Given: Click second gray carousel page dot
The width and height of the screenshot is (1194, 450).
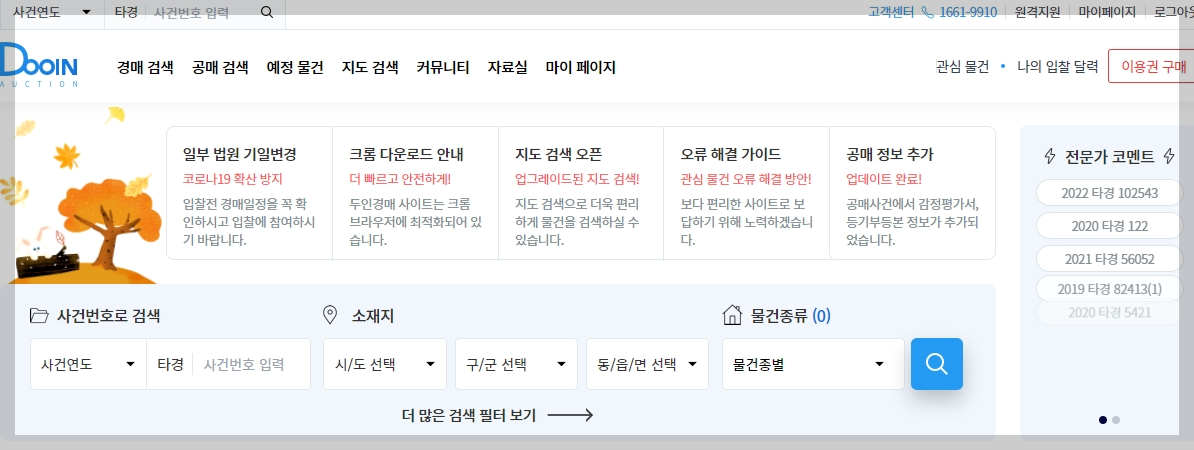Looking at the screenshot, I should [x=1116, y=420].
